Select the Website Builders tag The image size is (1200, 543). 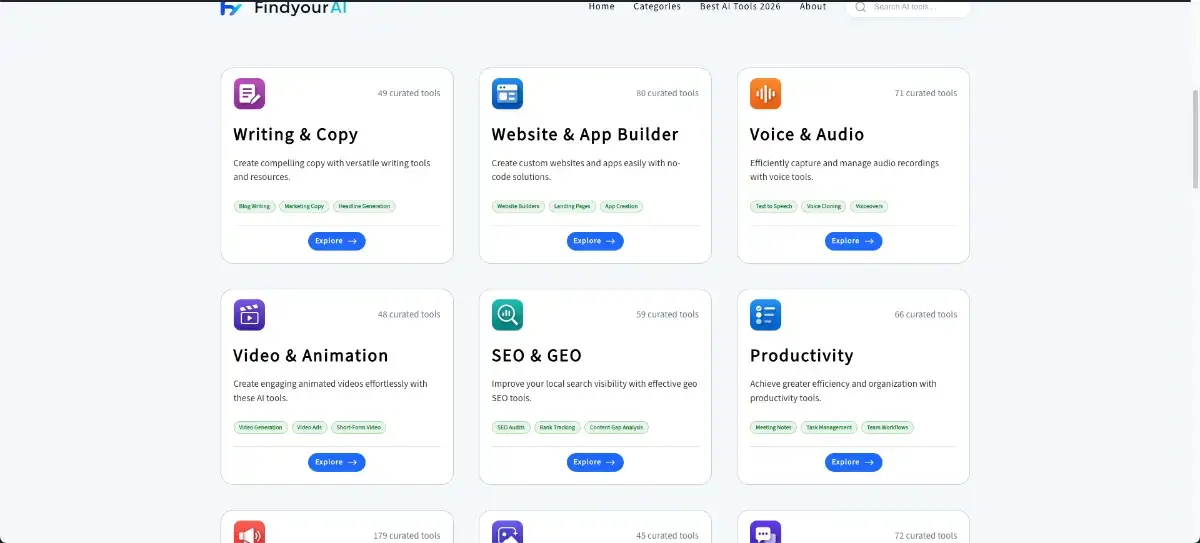click(x=518, y=206)
